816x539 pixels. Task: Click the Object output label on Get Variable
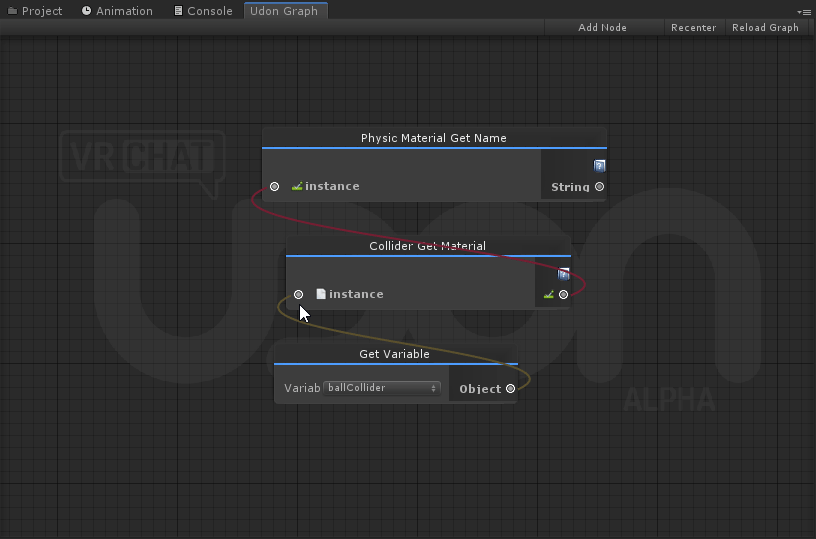[480, 389]
